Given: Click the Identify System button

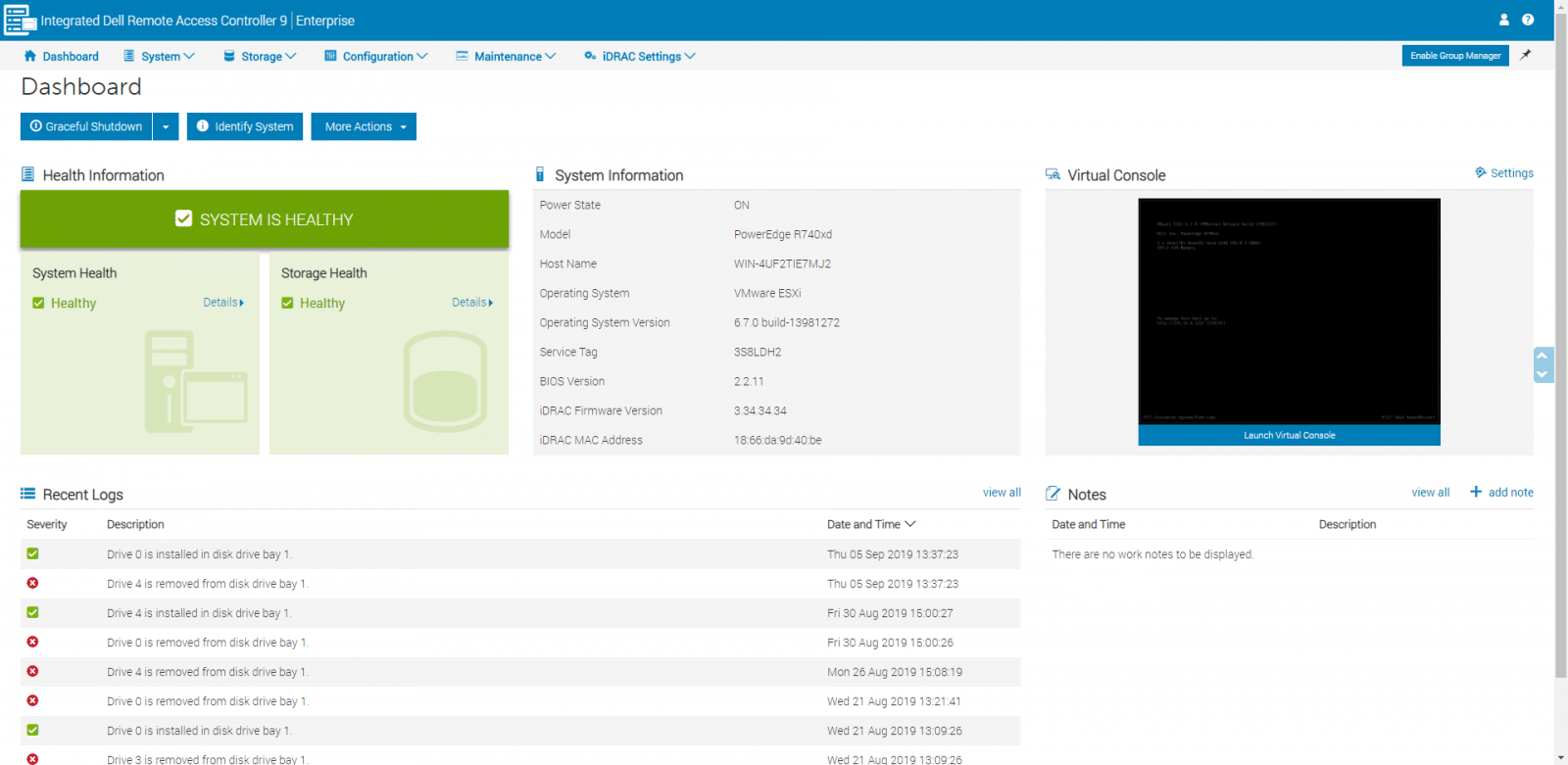Looking at the screenshot, I should click(x=245, y=126).
